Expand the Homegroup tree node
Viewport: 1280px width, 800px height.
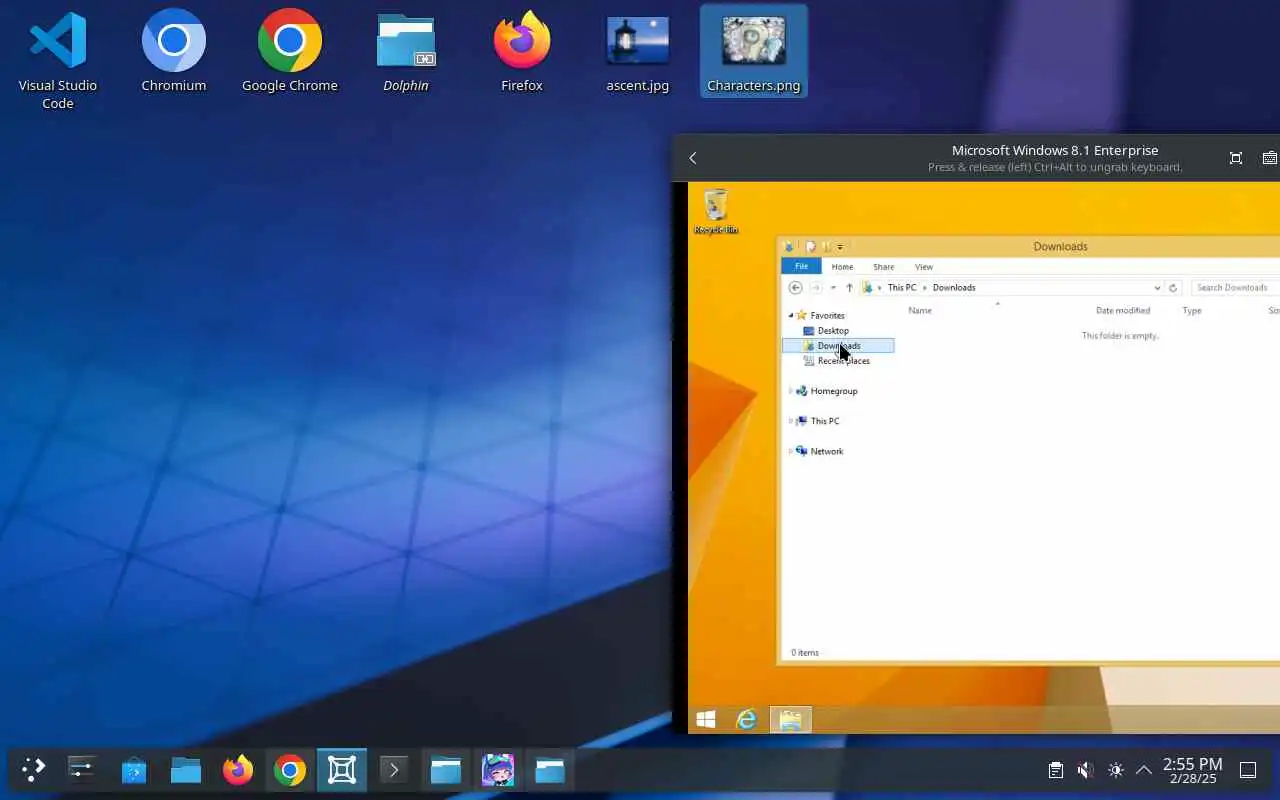(x=790, y=391)
